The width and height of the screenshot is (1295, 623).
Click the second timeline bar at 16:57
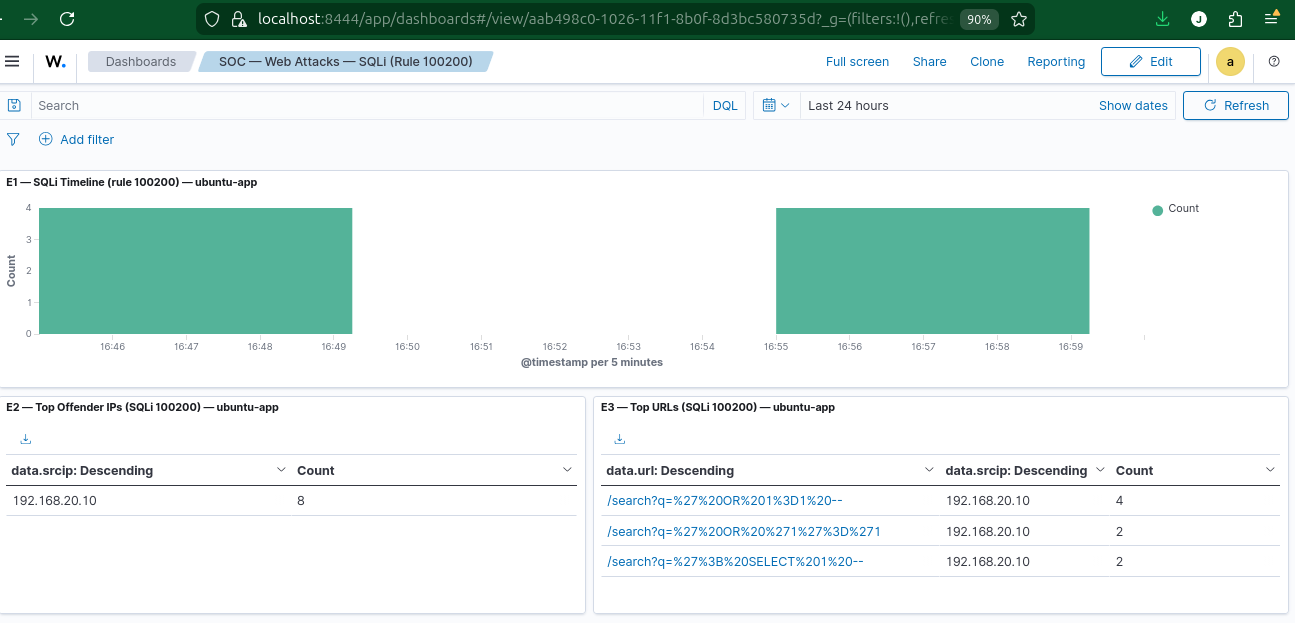tap(932, 271)
